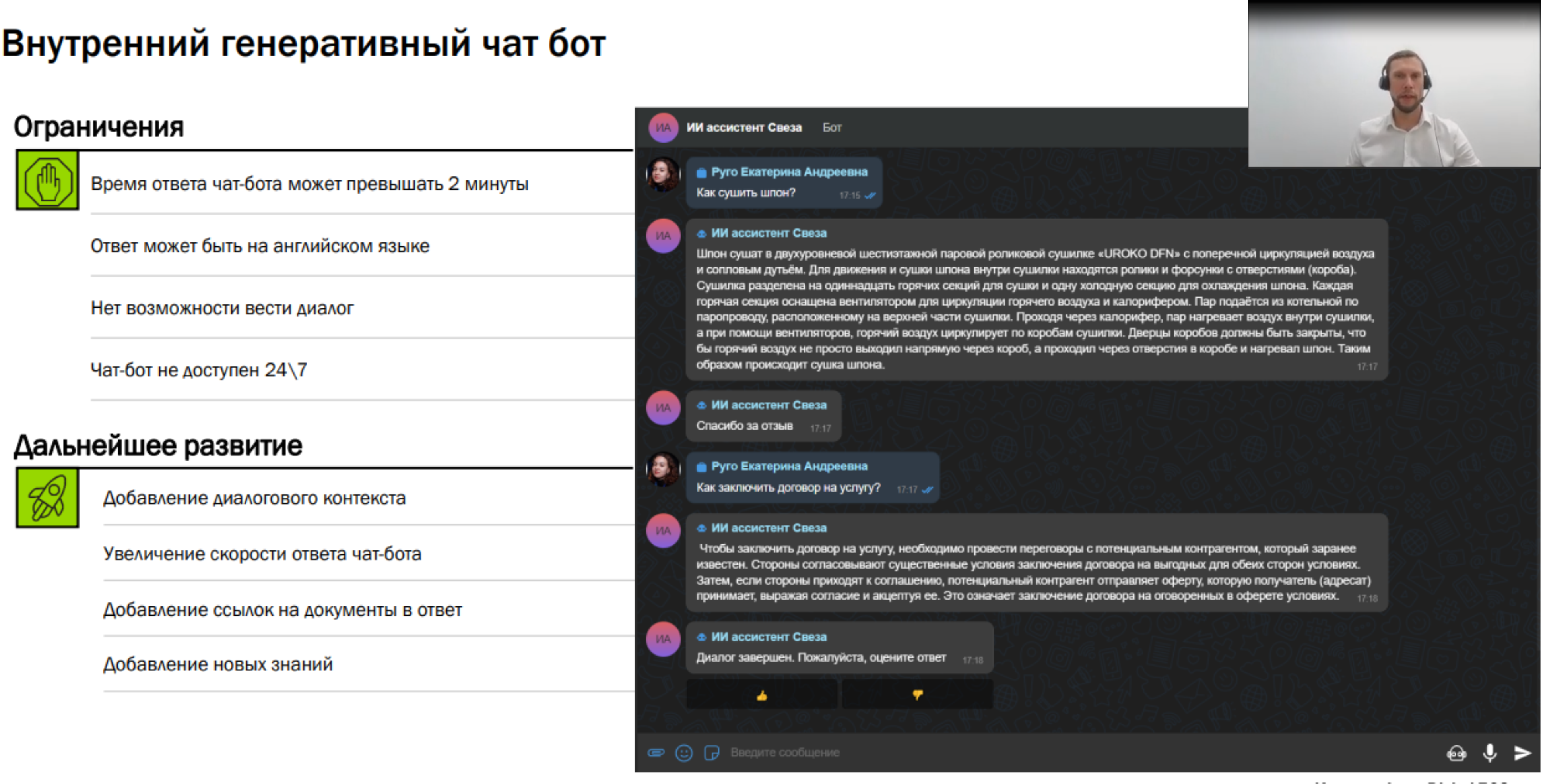Click the green rocket development icon
1543x784 pixels.
click(x=47, y=498)
